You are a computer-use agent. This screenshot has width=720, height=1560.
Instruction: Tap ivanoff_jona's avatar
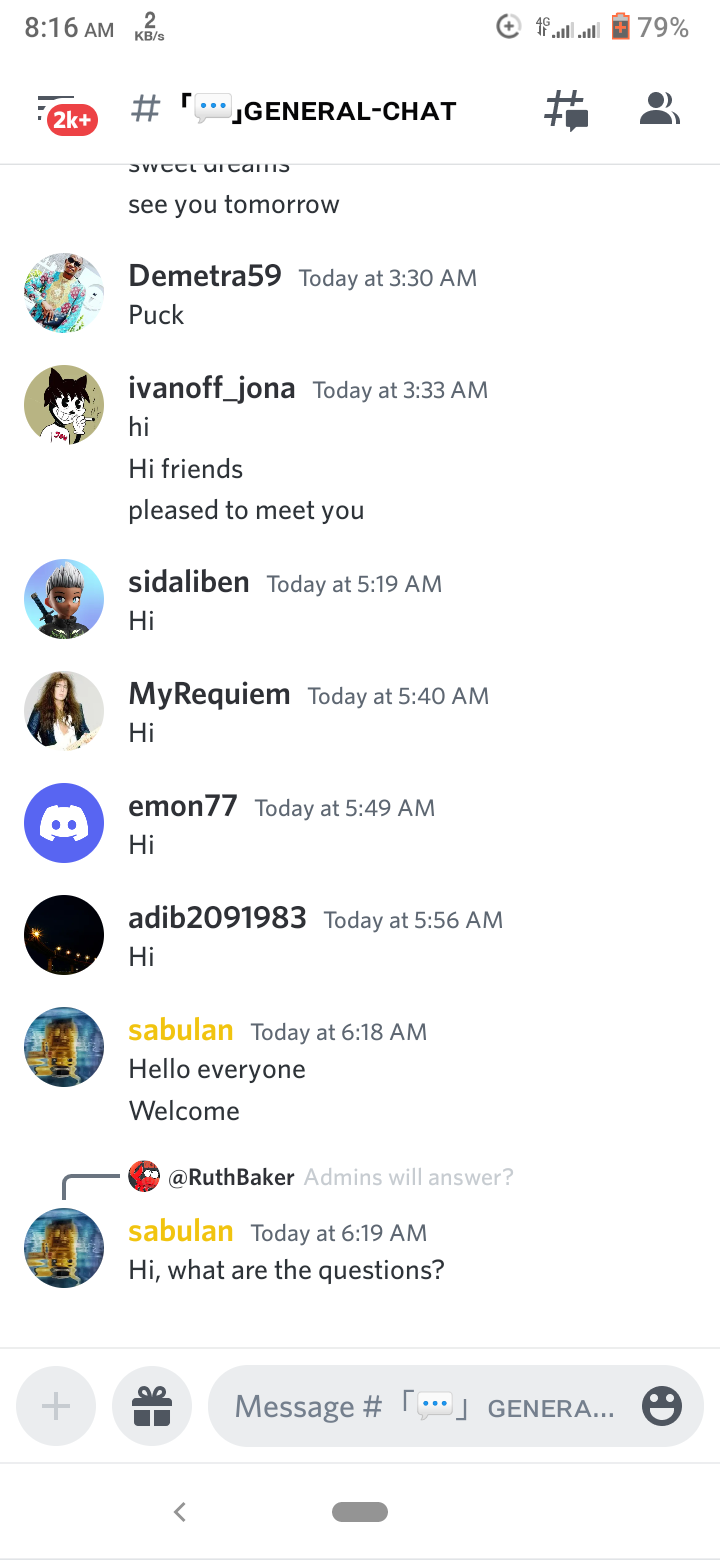coord(64,405)
